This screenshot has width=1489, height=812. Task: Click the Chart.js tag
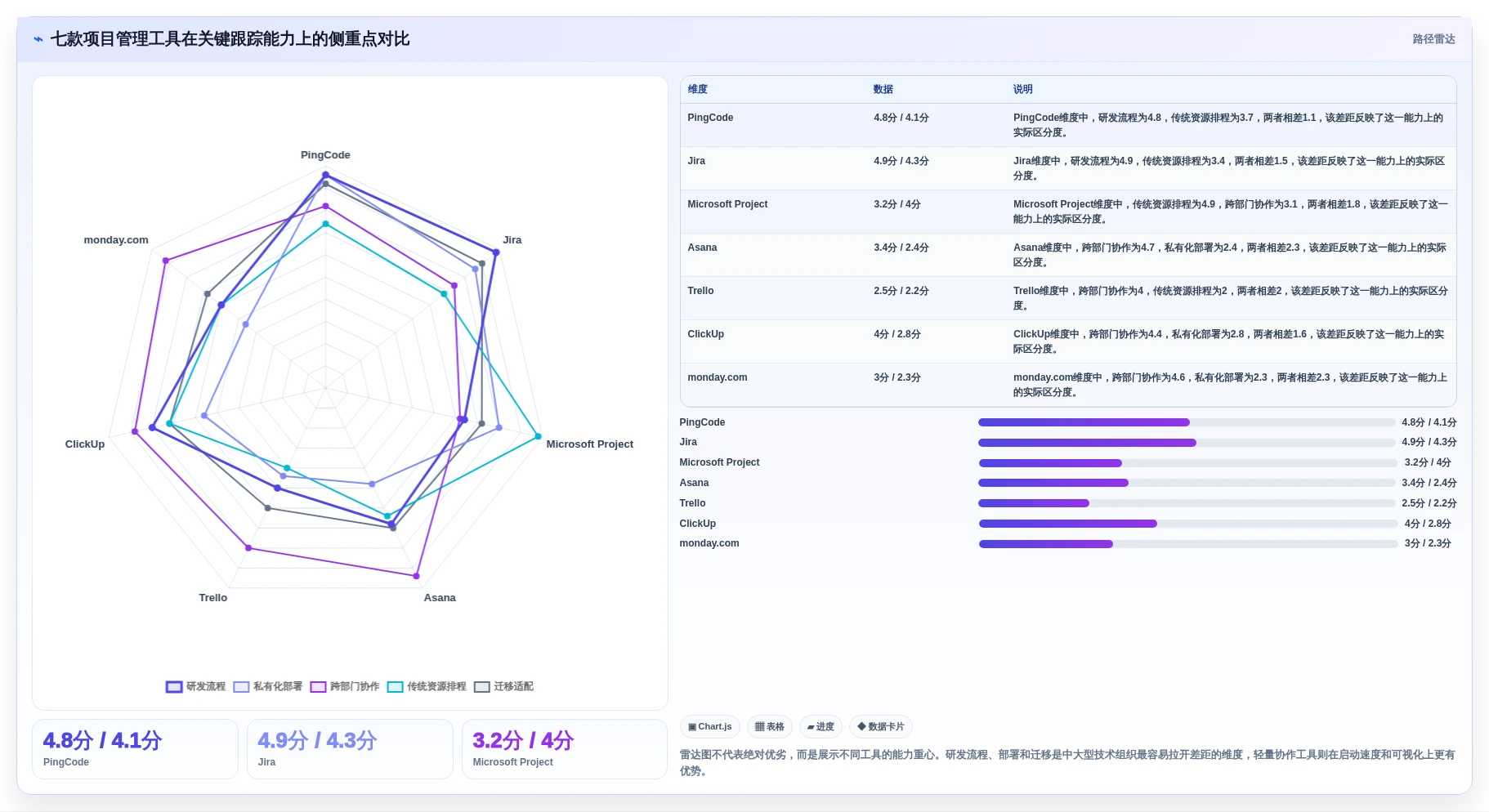point(710,726)
